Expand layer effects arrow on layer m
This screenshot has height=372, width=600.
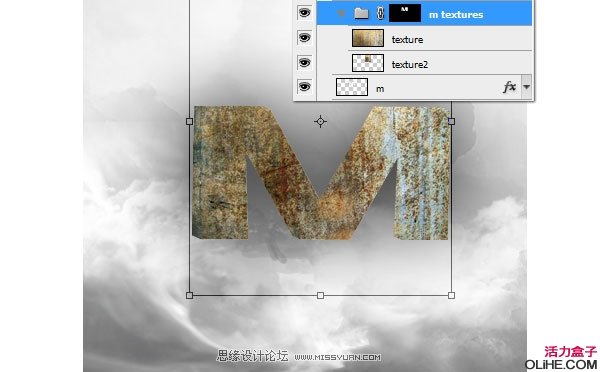527,87
